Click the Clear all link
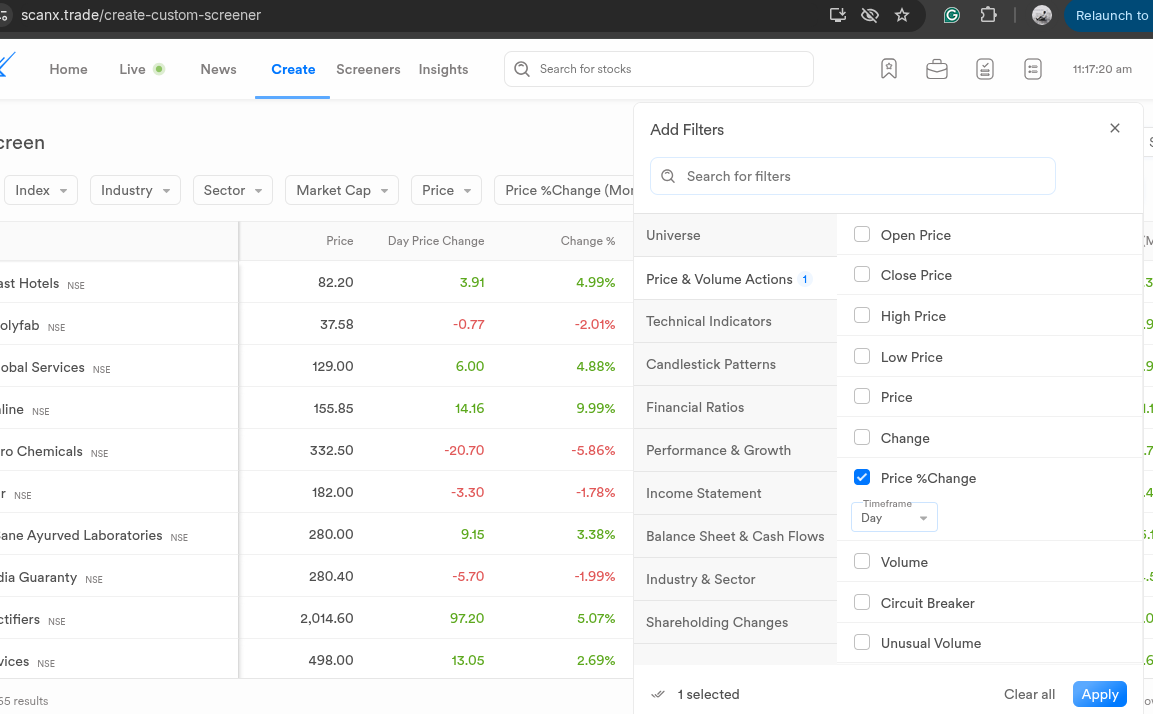The width and height of the screenshot is (1153, 714). 1029,694
